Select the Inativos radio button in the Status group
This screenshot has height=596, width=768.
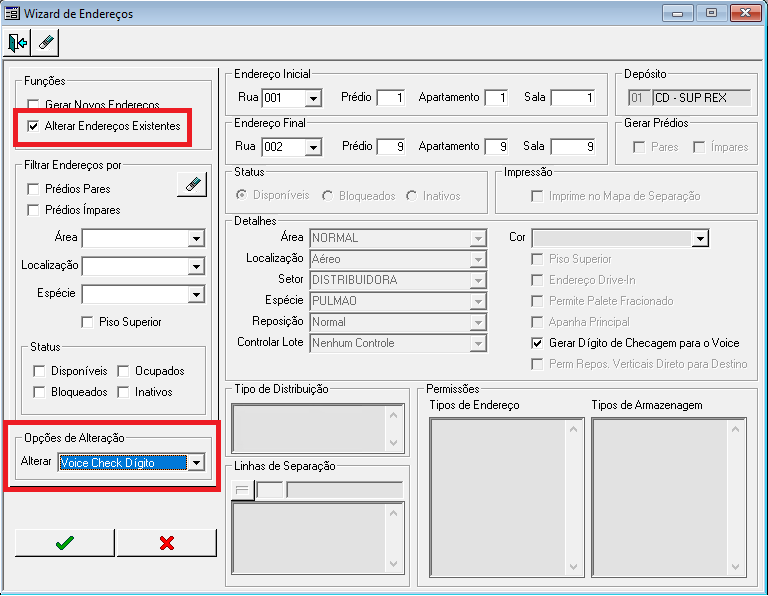coord(411,196)
